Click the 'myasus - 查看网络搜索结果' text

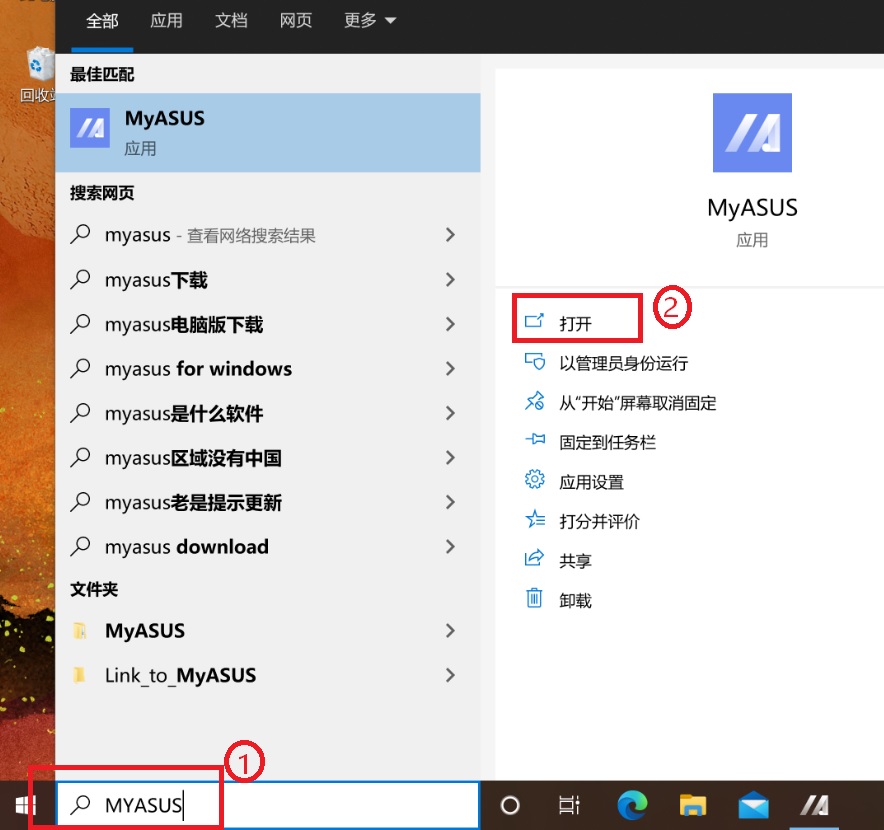[210, 235]
